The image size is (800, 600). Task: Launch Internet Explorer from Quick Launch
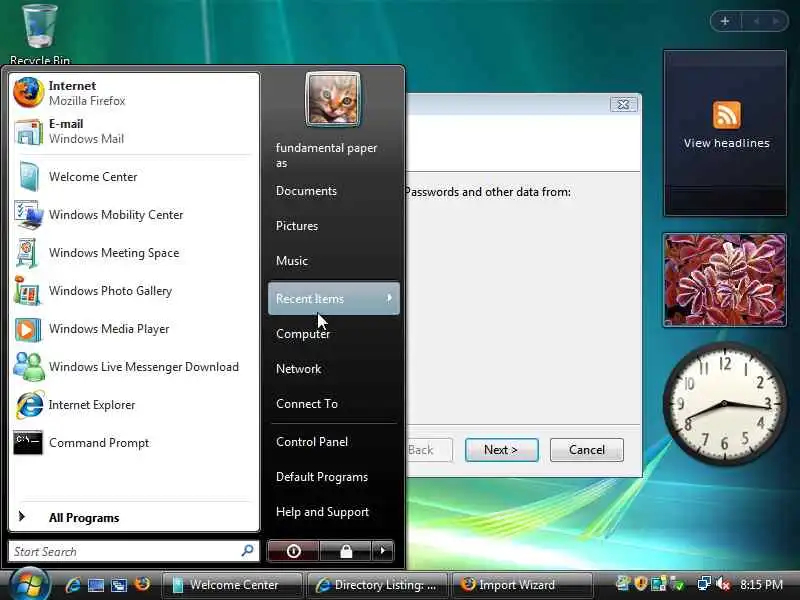(x=72, y=585)
